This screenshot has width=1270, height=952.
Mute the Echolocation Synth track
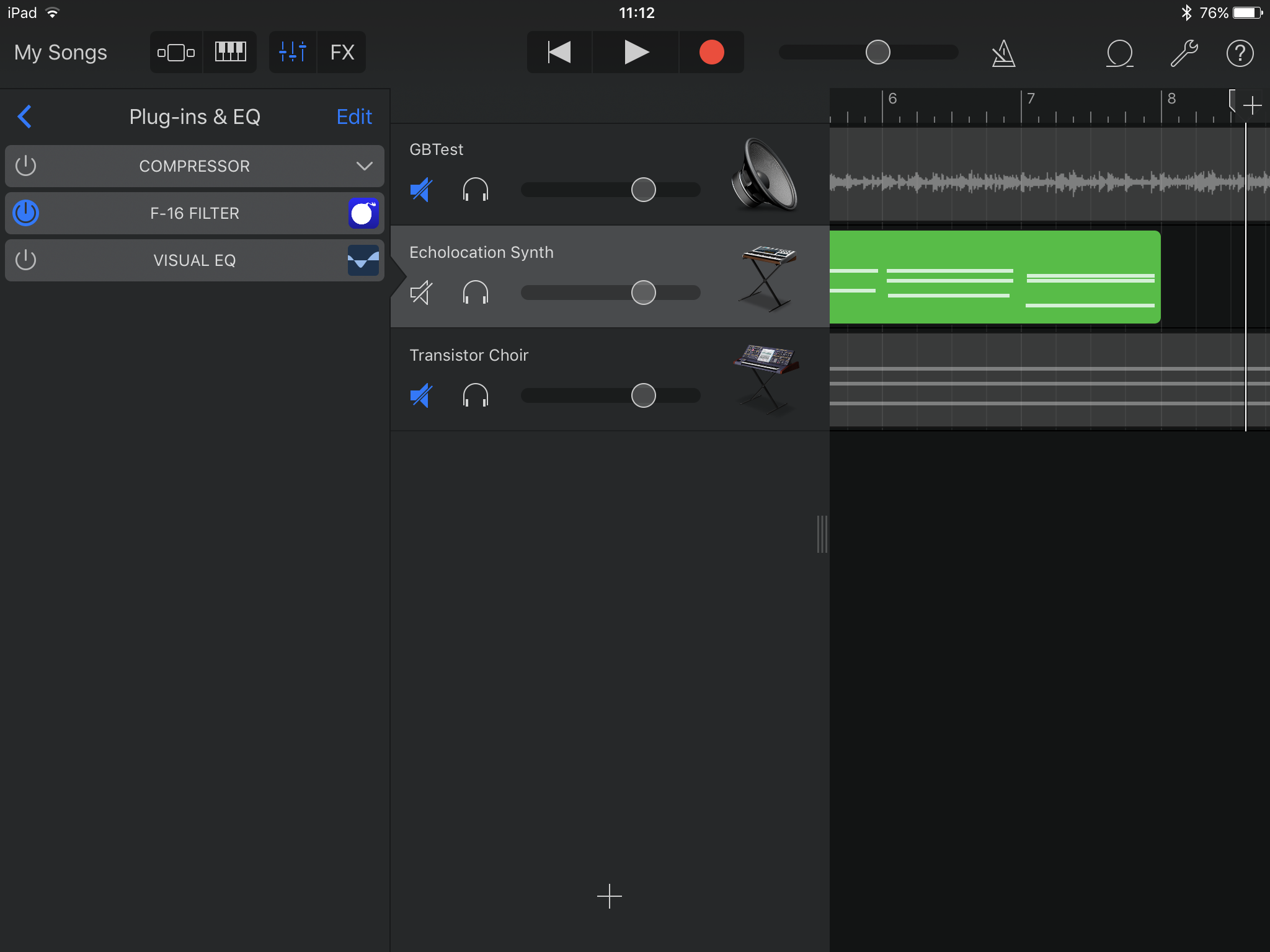pos(421,293)
